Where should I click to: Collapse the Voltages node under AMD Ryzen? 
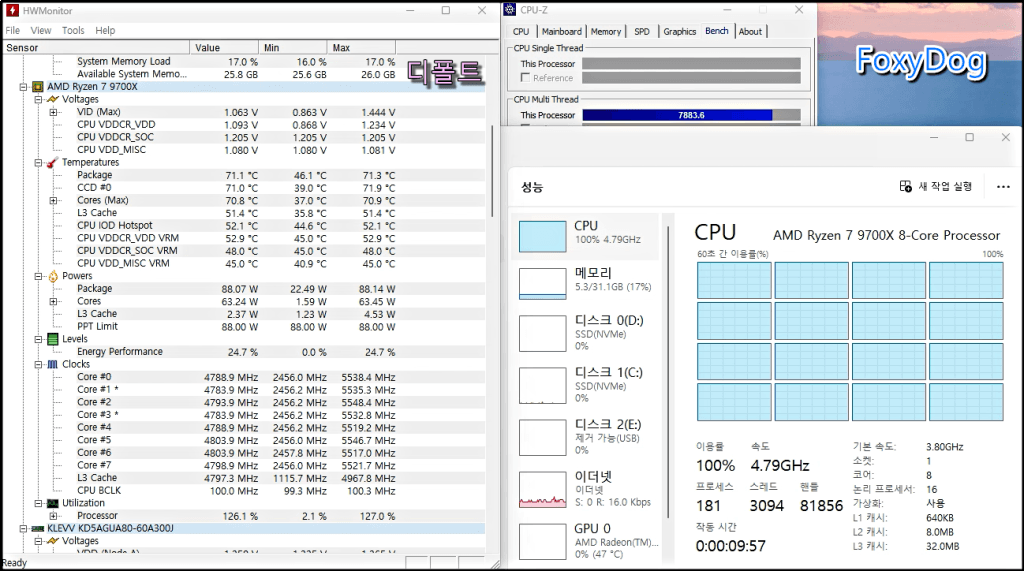point(39,99)
